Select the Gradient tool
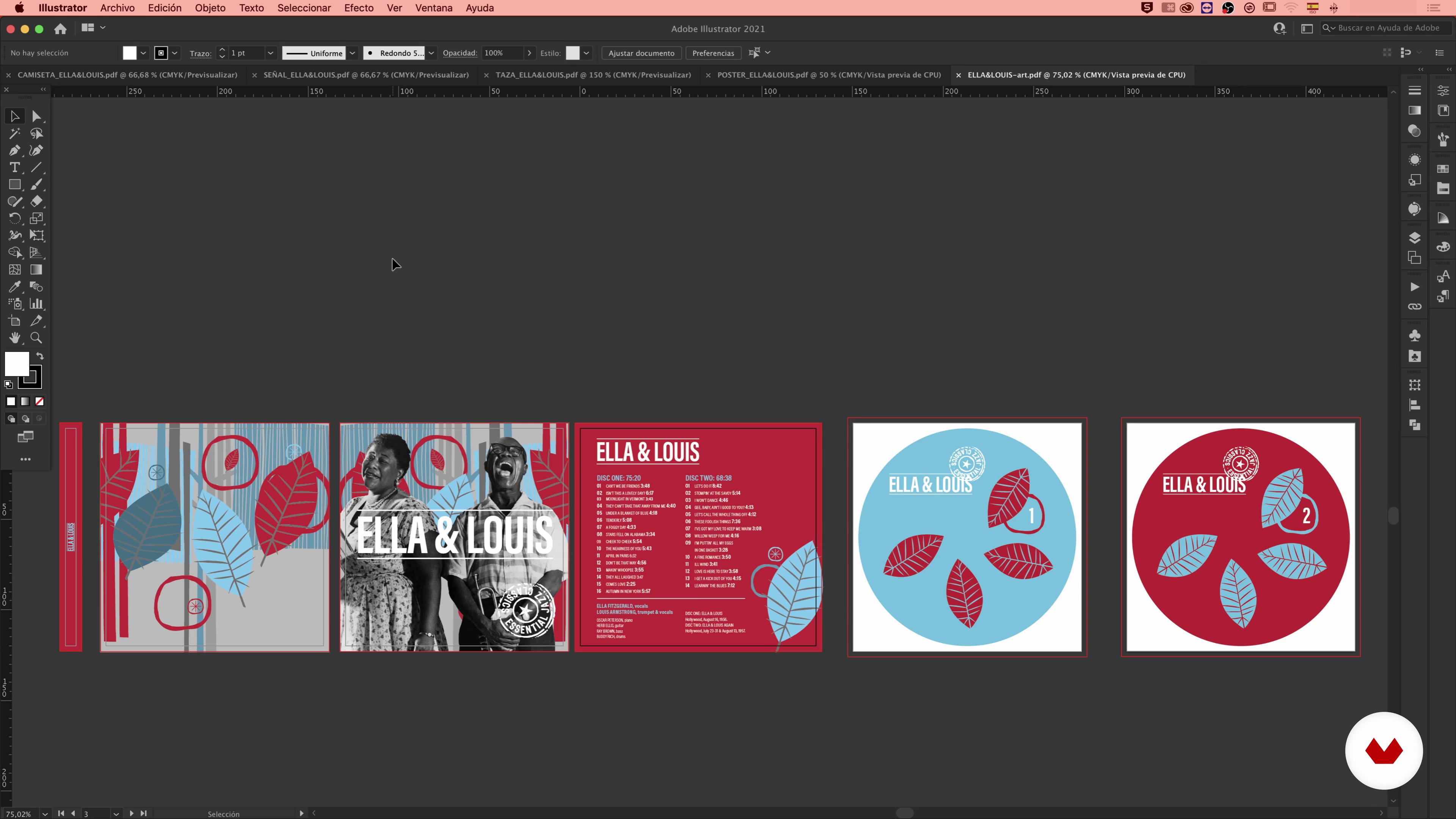1456x819 pixels. (x=36, y=270)
